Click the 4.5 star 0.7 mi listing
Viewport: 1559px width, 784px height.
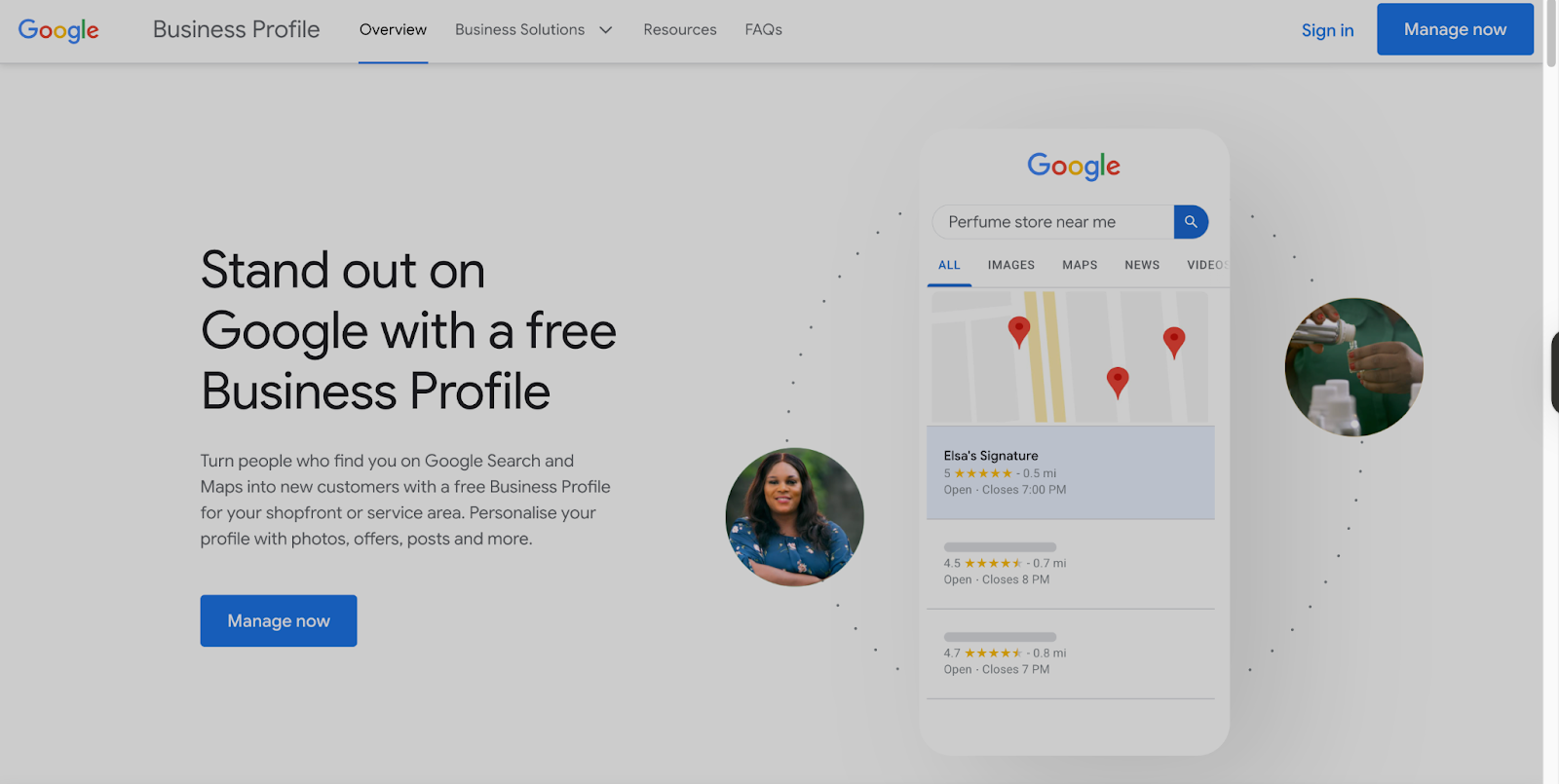click(x=1071, y=564)
